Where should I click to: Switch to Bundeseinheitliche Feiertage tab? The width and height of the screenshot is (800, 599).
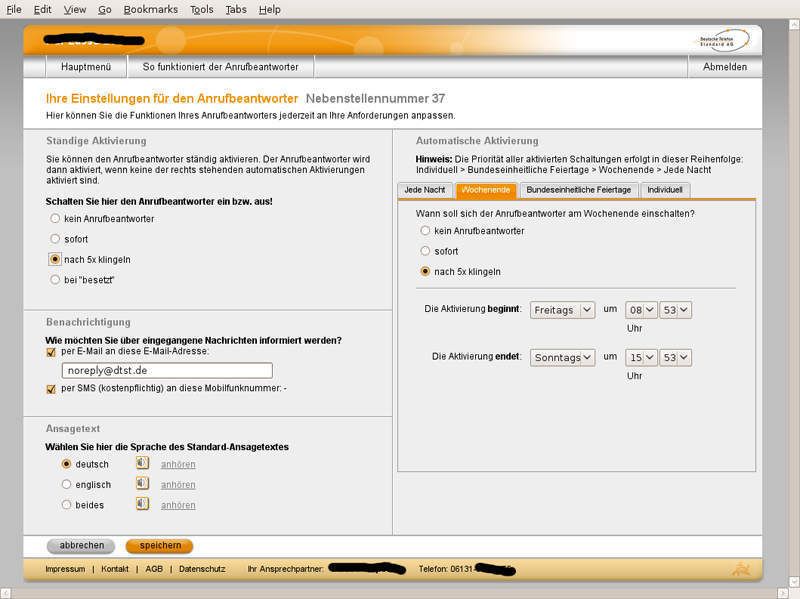pyautogui.click(x=579, y=190)
